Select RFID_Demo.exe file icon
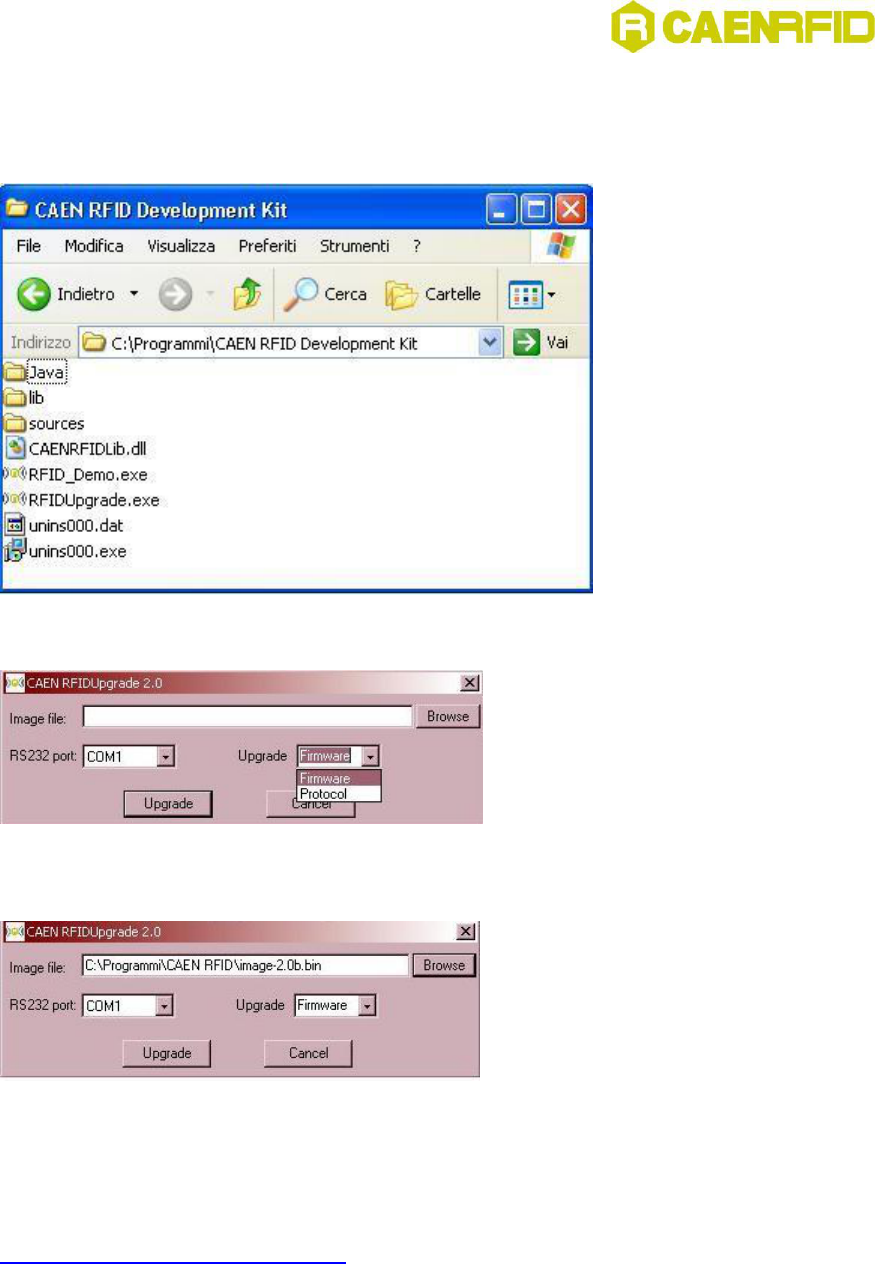 pos(15,474)
